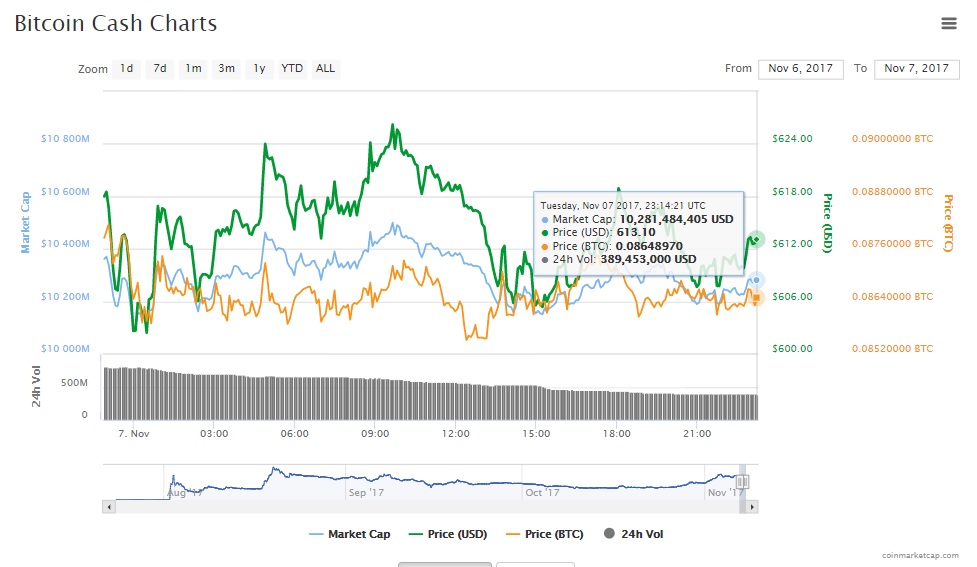Click the navigator scrollbar right arrow
The image size is (977, 567).
pyautogui.click(x=752, y=507)
